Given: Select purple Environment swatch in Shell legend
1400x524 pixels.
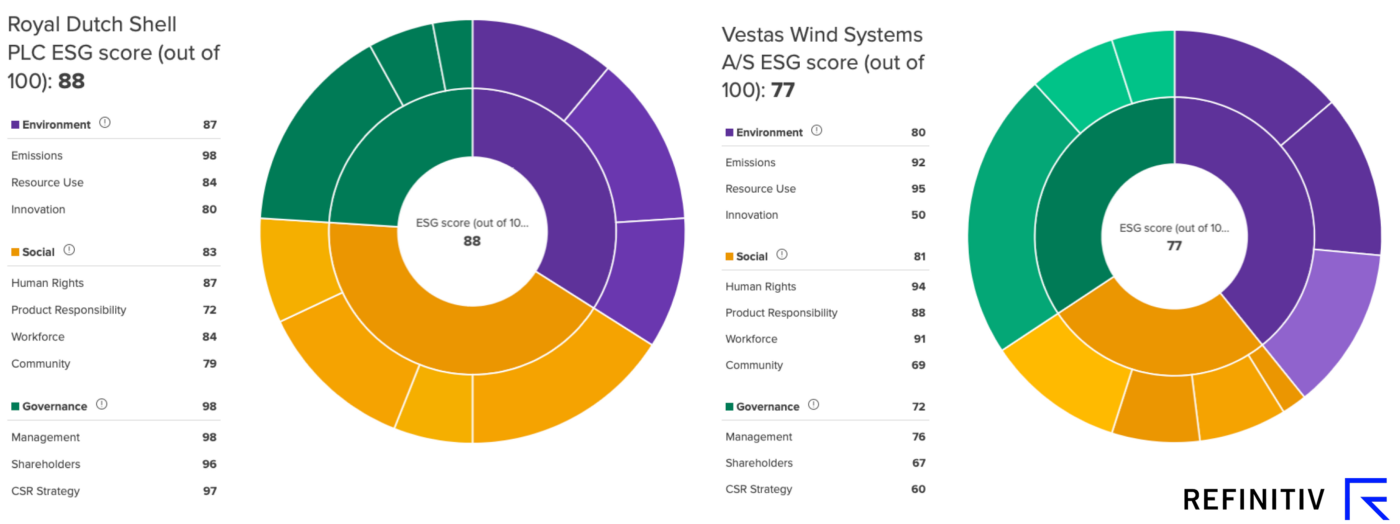Looking at the screenshot, I should [x=15, y=125].
